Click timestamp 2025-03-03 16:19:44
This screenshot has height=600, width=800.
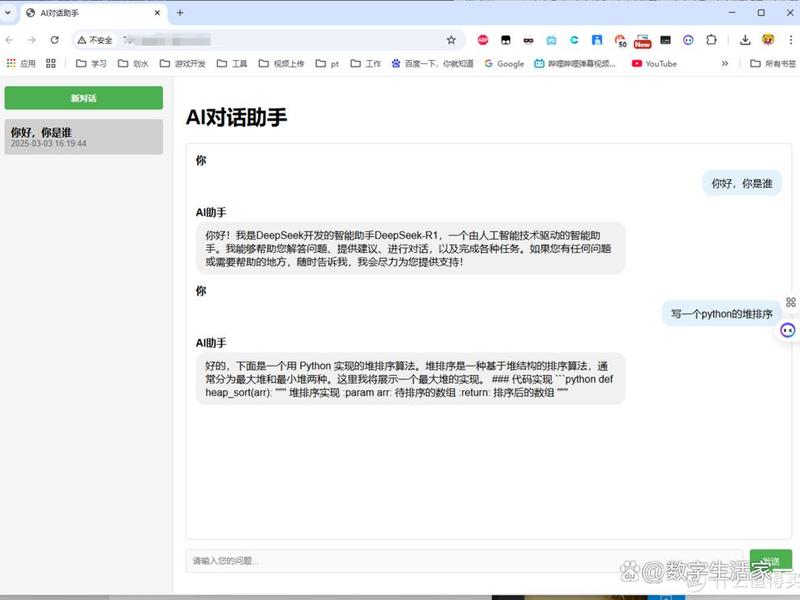click(48, 143)
